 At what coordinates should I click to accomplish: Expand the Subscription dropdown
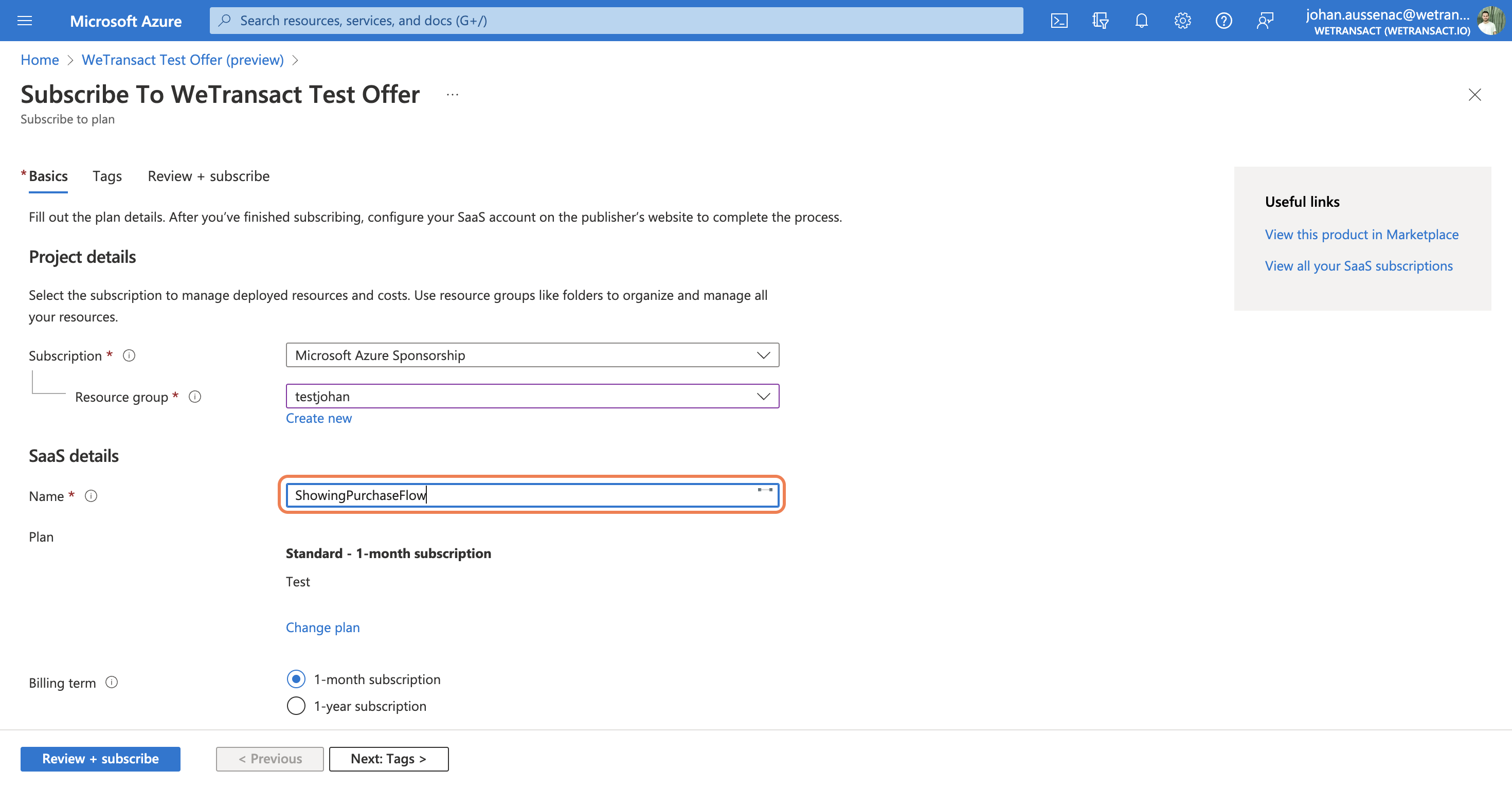532,355
